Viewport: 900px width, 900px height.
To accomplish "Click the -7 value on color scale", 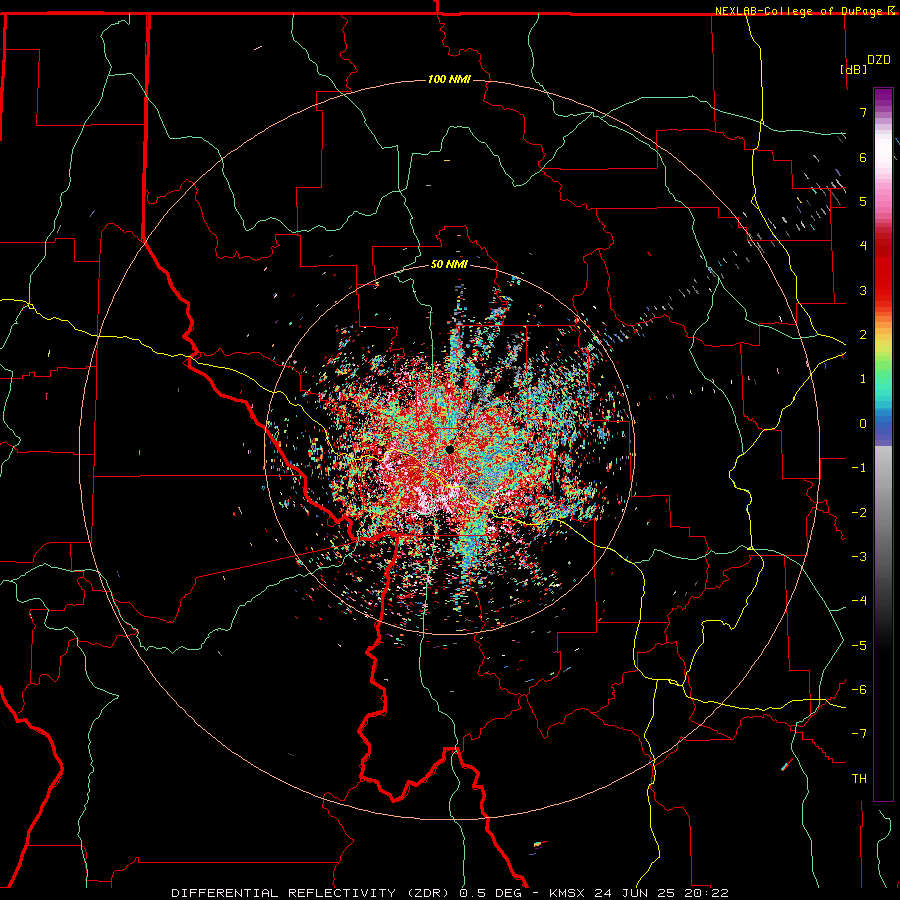I will click(859, 734).
